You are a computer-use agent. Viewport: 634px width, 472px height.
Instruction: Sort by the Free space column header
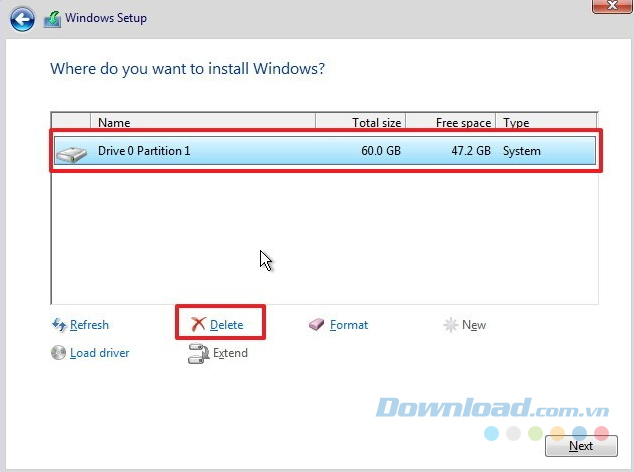450,122
